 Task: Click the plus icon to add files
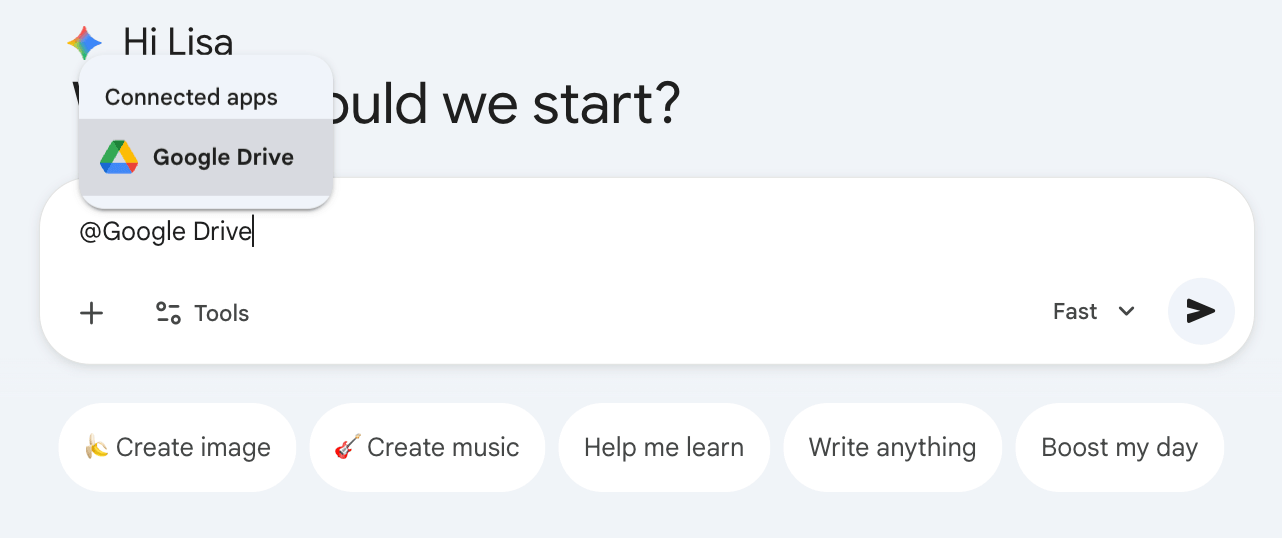pos(92,313)
